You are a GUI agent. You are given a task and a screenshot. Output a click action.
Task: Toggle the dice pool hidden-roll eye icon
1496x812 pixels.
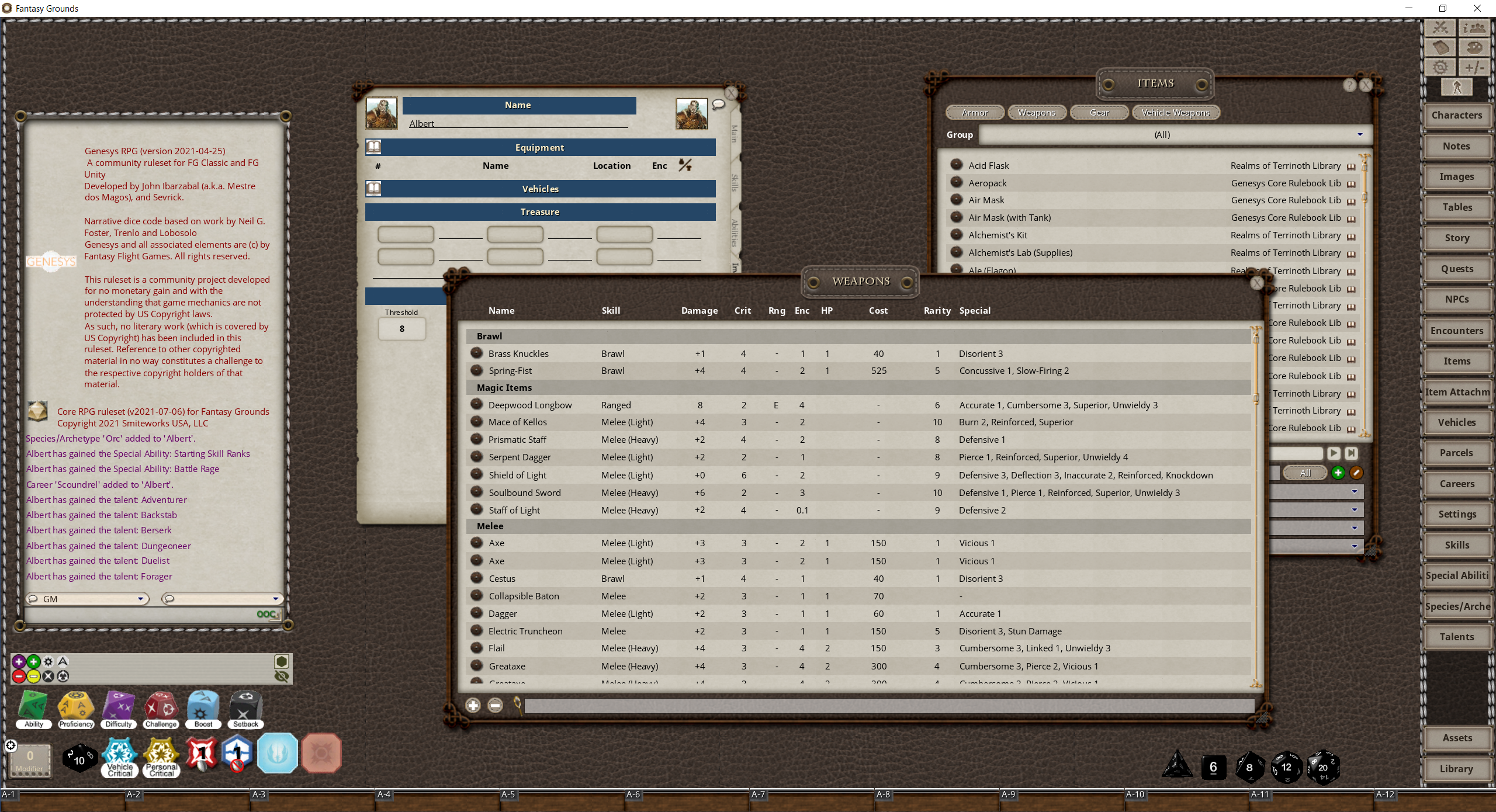point(282,676)
